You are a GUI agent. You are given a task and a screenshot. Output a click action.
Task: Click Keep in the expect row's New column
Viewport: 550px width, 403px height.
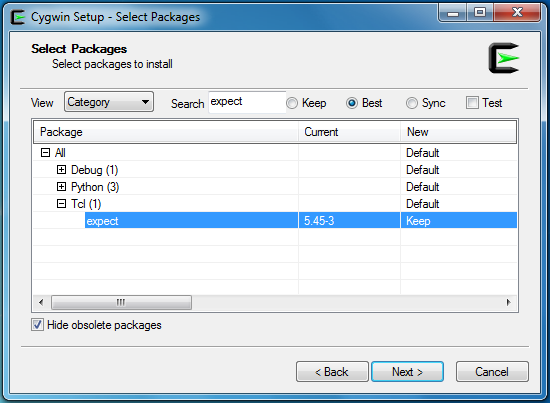(x=418, y=221)
